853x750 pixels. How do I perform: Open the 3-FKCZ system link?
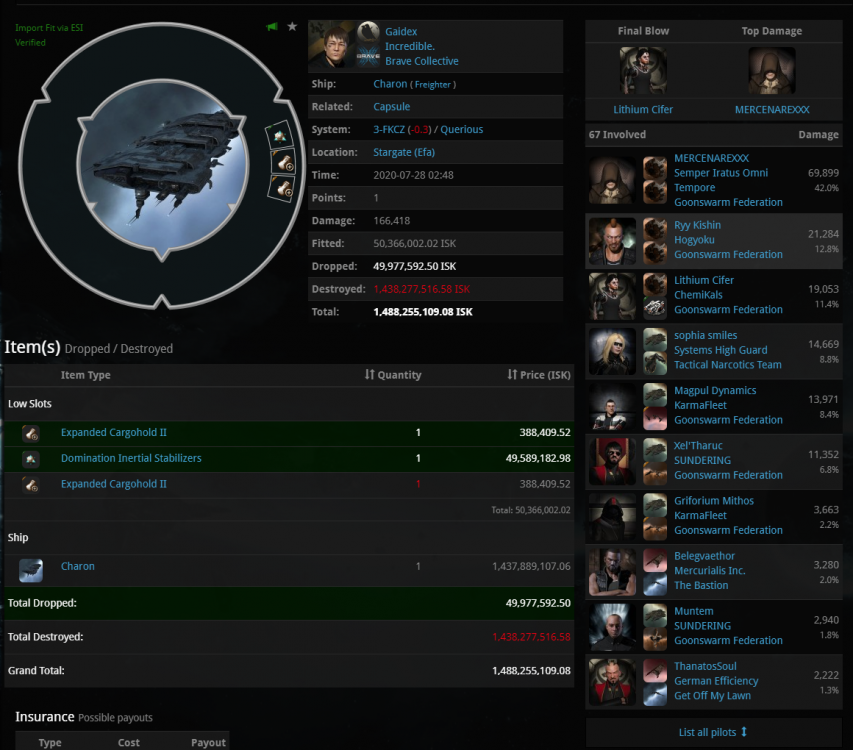[389, 130]
